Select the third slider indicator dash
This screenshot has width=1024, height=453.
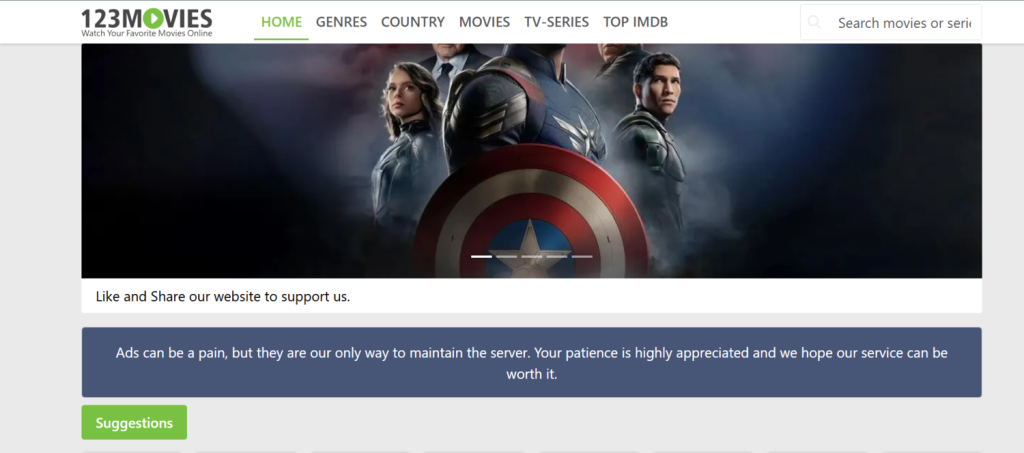coord(532,257)
